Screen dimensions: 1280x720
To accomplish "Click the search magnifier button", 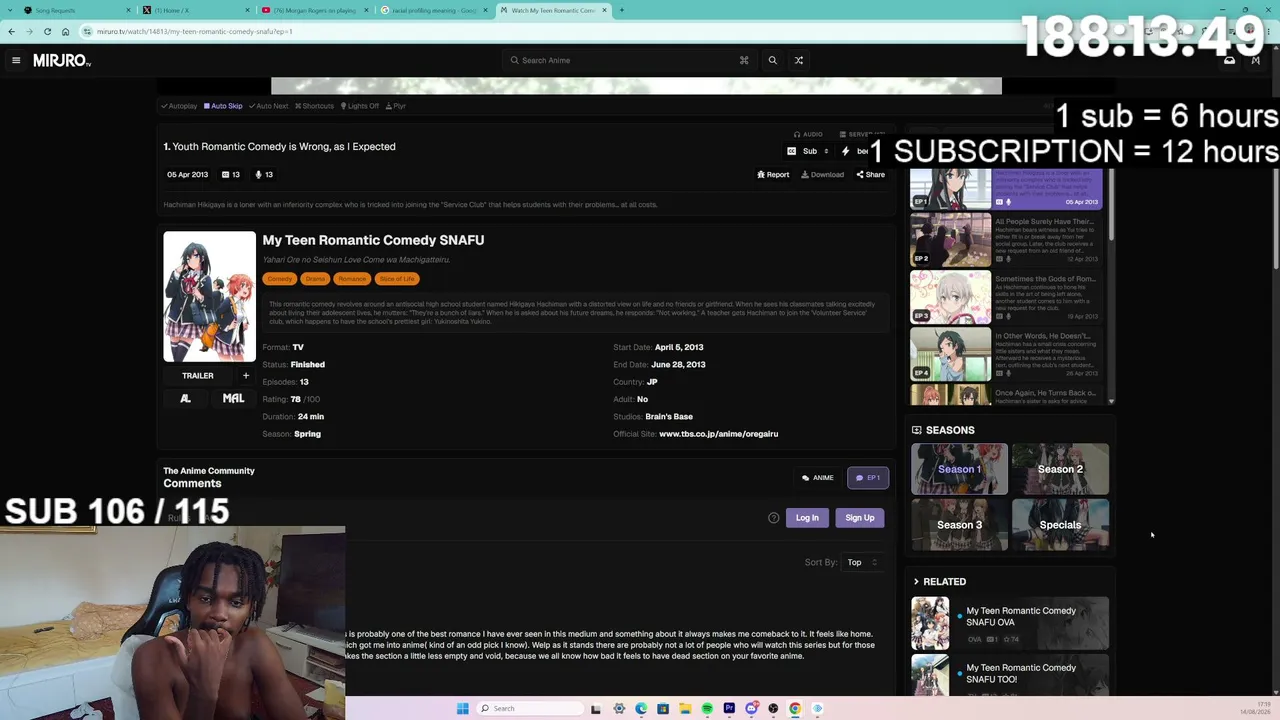I will [772, 60].
